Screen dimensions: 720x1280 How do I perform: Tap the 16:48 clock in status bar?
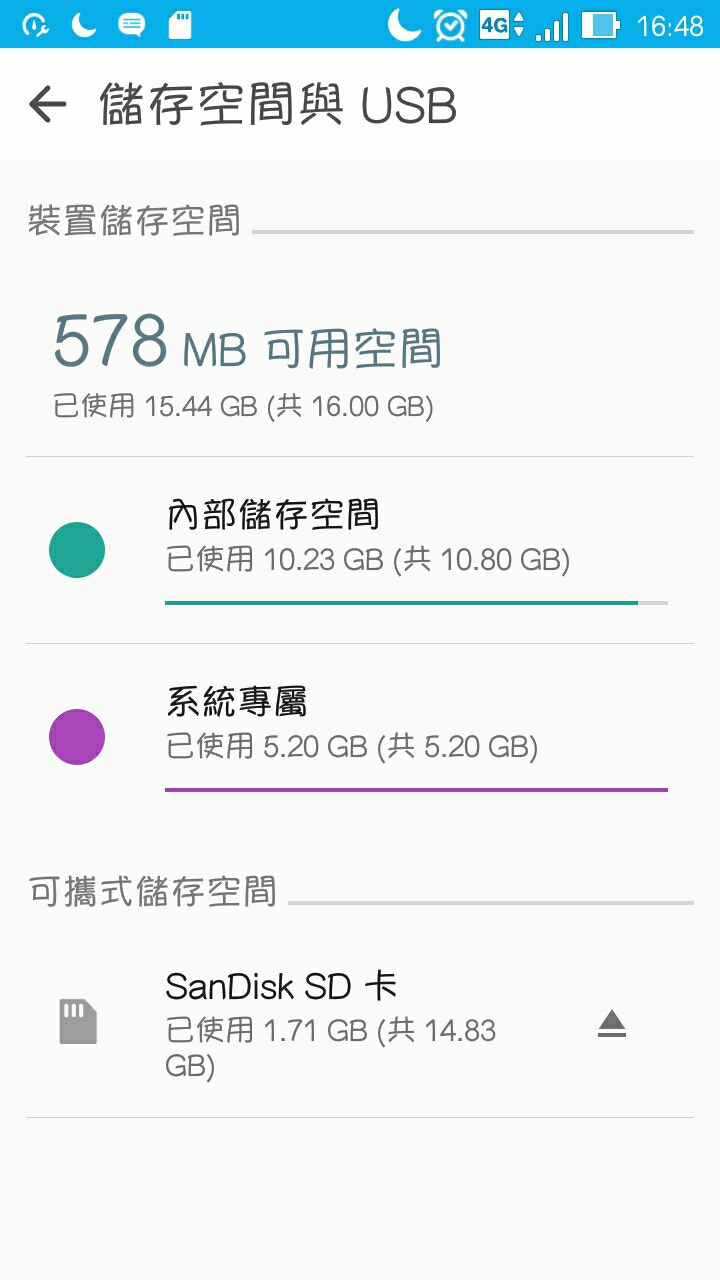point(670,25)
